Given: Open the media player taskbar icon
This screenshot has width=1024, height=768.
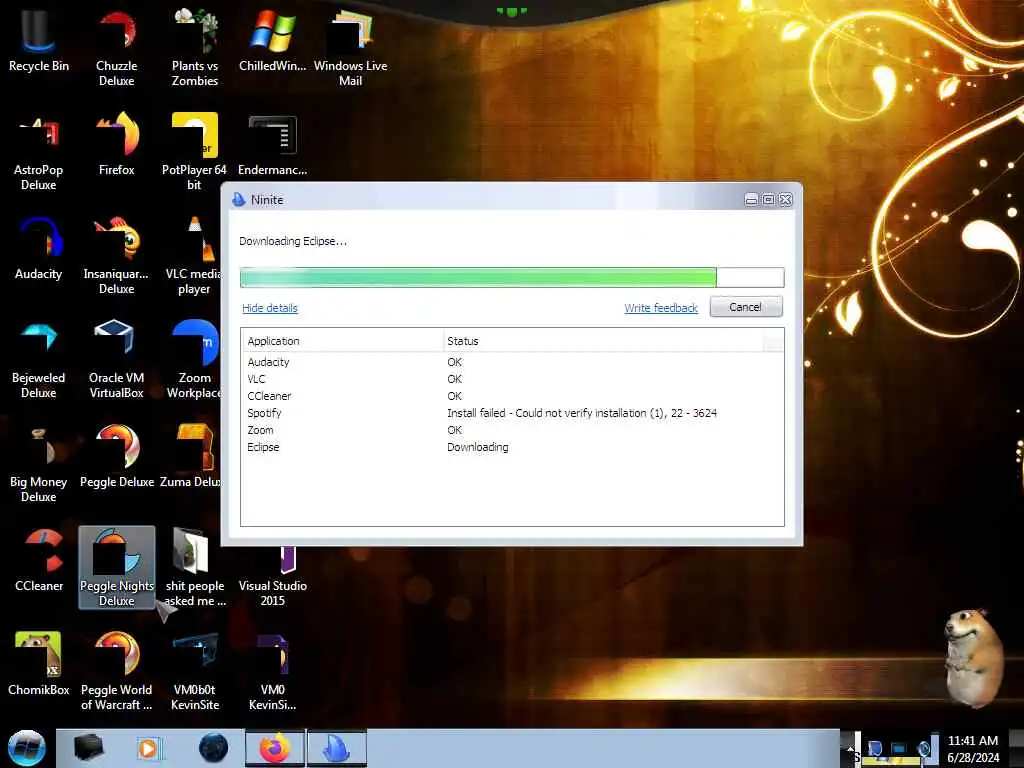Looking at the screenshot, I should [x=149, y=748].
